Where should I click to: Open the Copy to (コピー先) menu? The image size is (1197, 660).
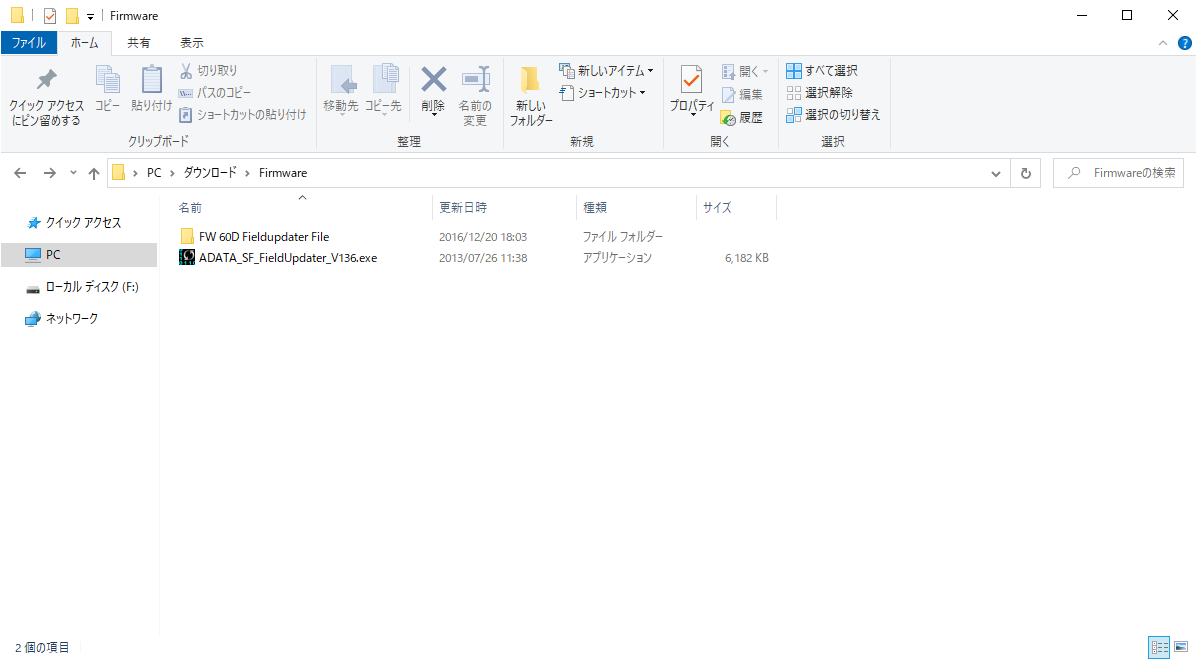383,90
